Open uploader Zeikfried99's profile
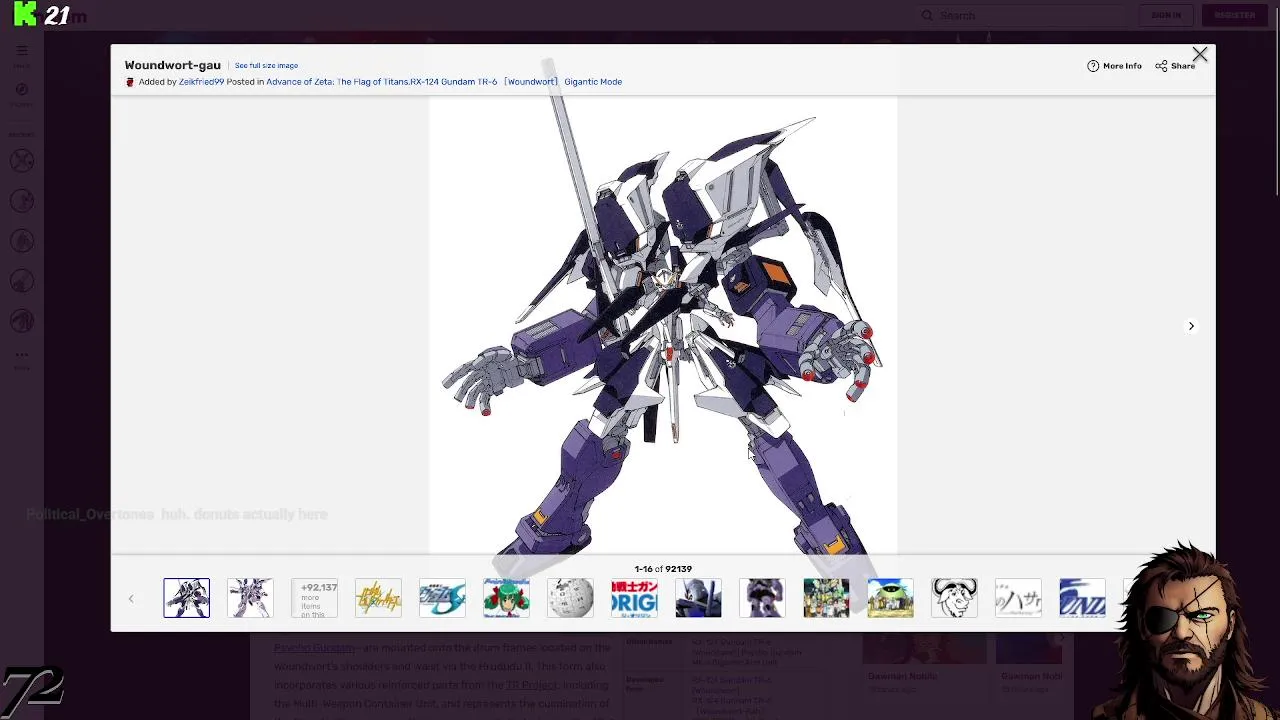 (201, 82)
